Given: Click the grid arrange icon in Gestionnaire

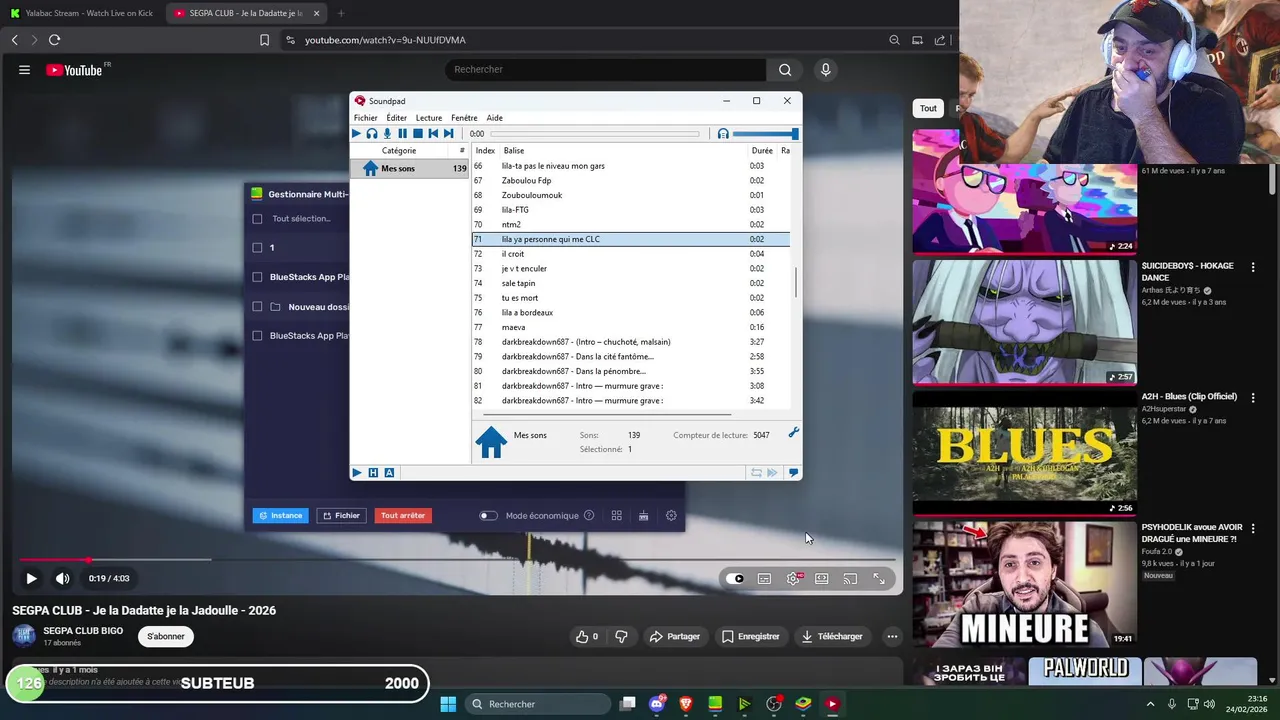Looking at the screenshot, I should (x=616, y=516).
